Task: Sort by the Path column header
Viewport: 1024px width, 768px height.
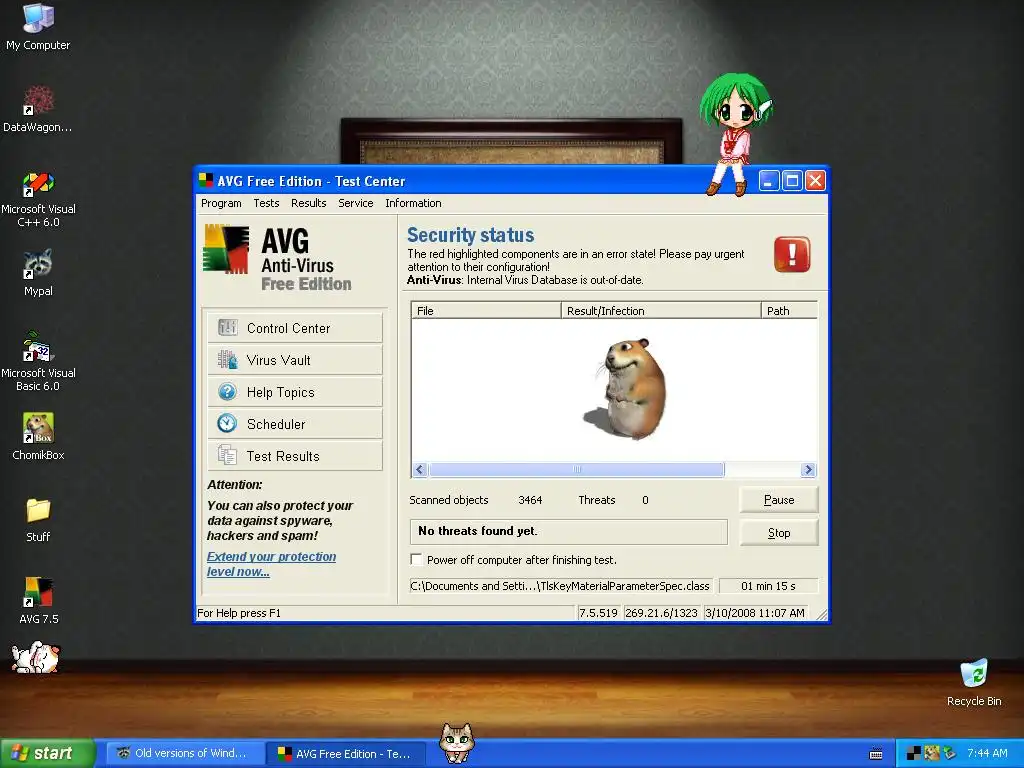Action: click(790, 310)
